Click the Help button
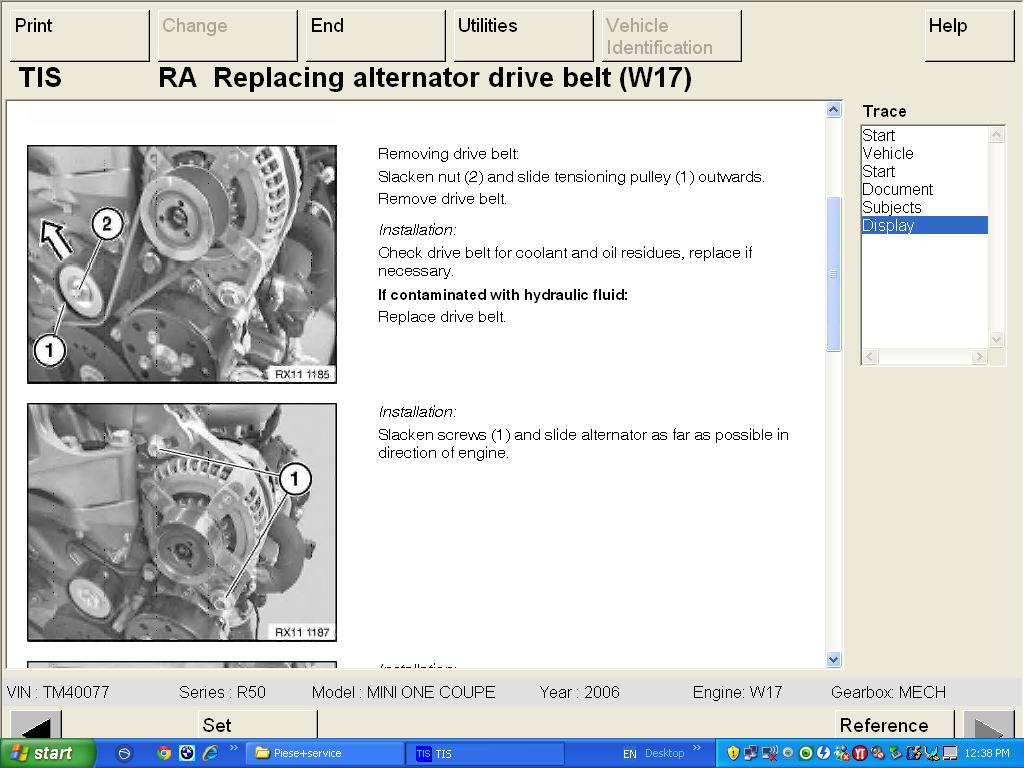 pyautogui.click(x=968, y=35)
